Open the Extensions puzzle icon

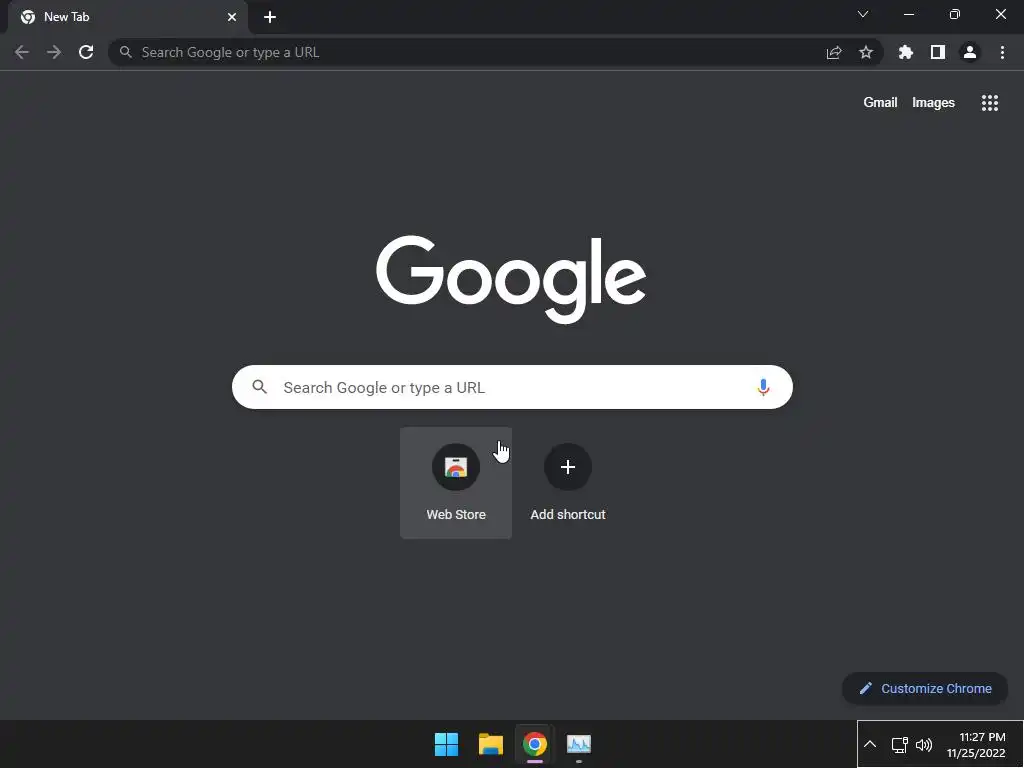[905, 52]
